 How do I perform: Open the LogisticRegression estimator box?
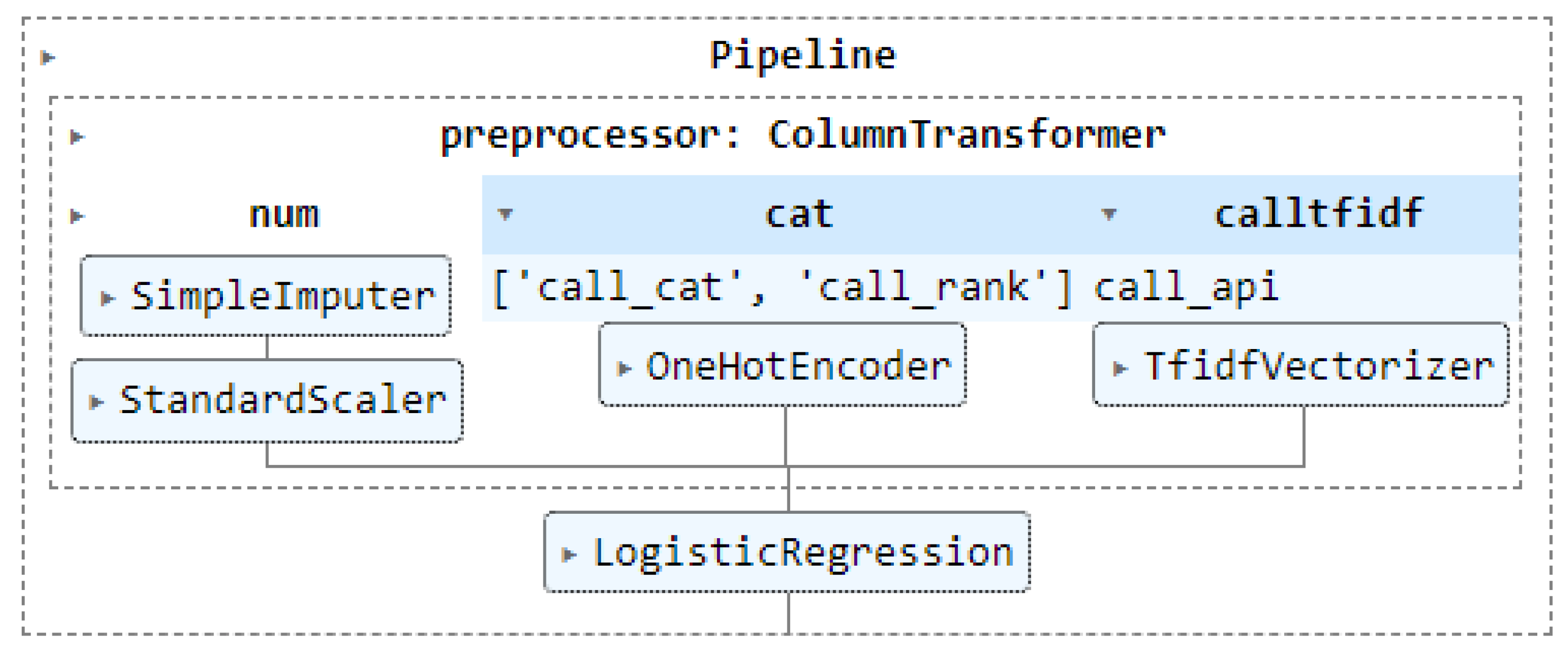(x=802, y=553)
